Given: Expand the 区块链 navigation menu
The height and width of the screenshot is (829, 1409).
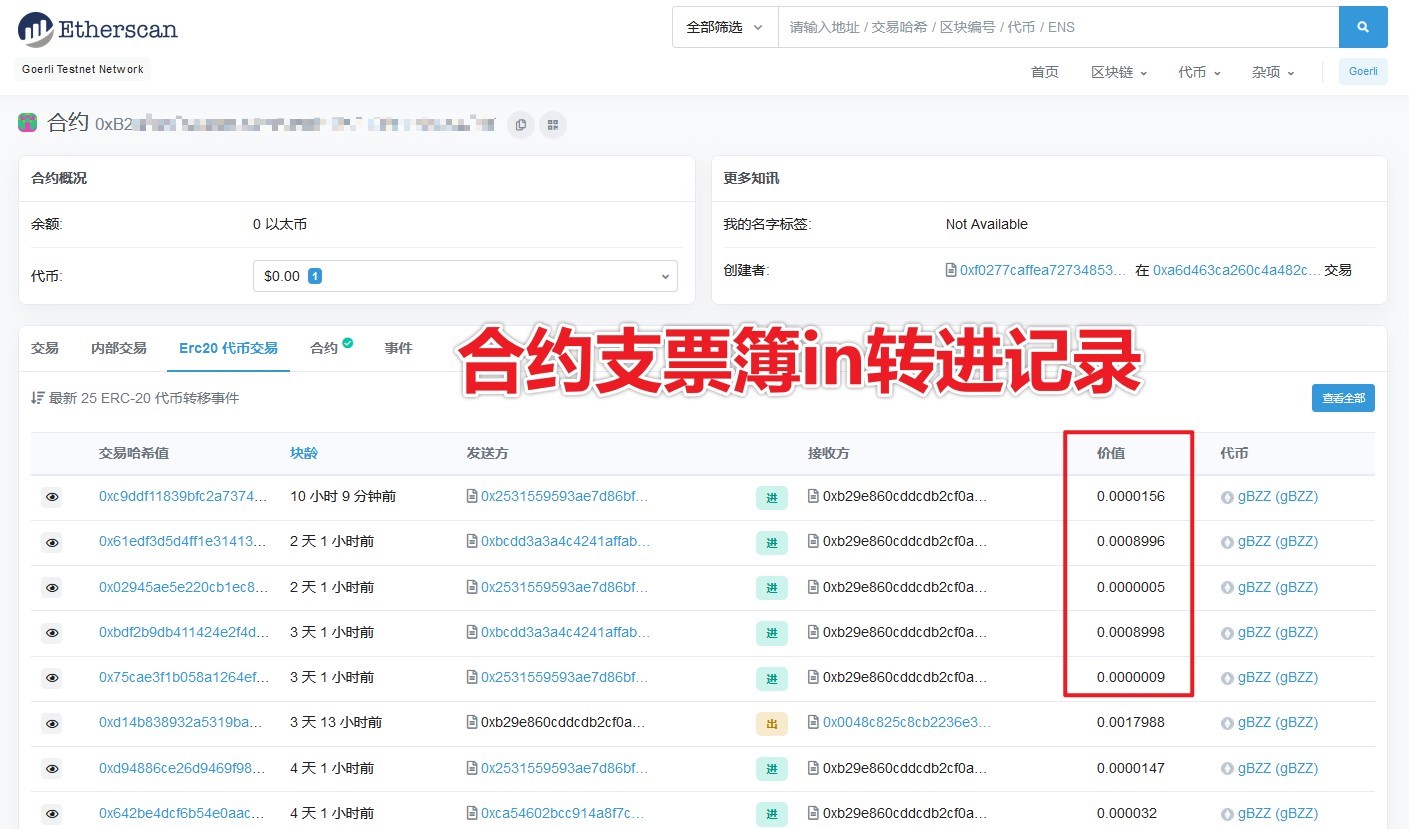Looking at the screenshot, I should coord(1118,72).
